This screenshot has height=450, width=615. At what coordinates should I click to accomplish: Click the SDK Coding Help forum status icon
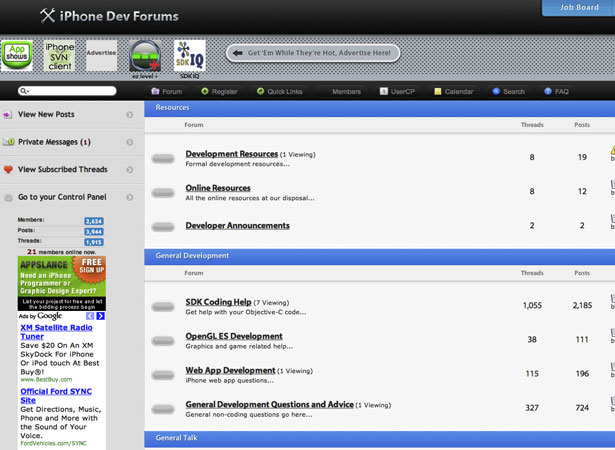(x=163, y=307)
